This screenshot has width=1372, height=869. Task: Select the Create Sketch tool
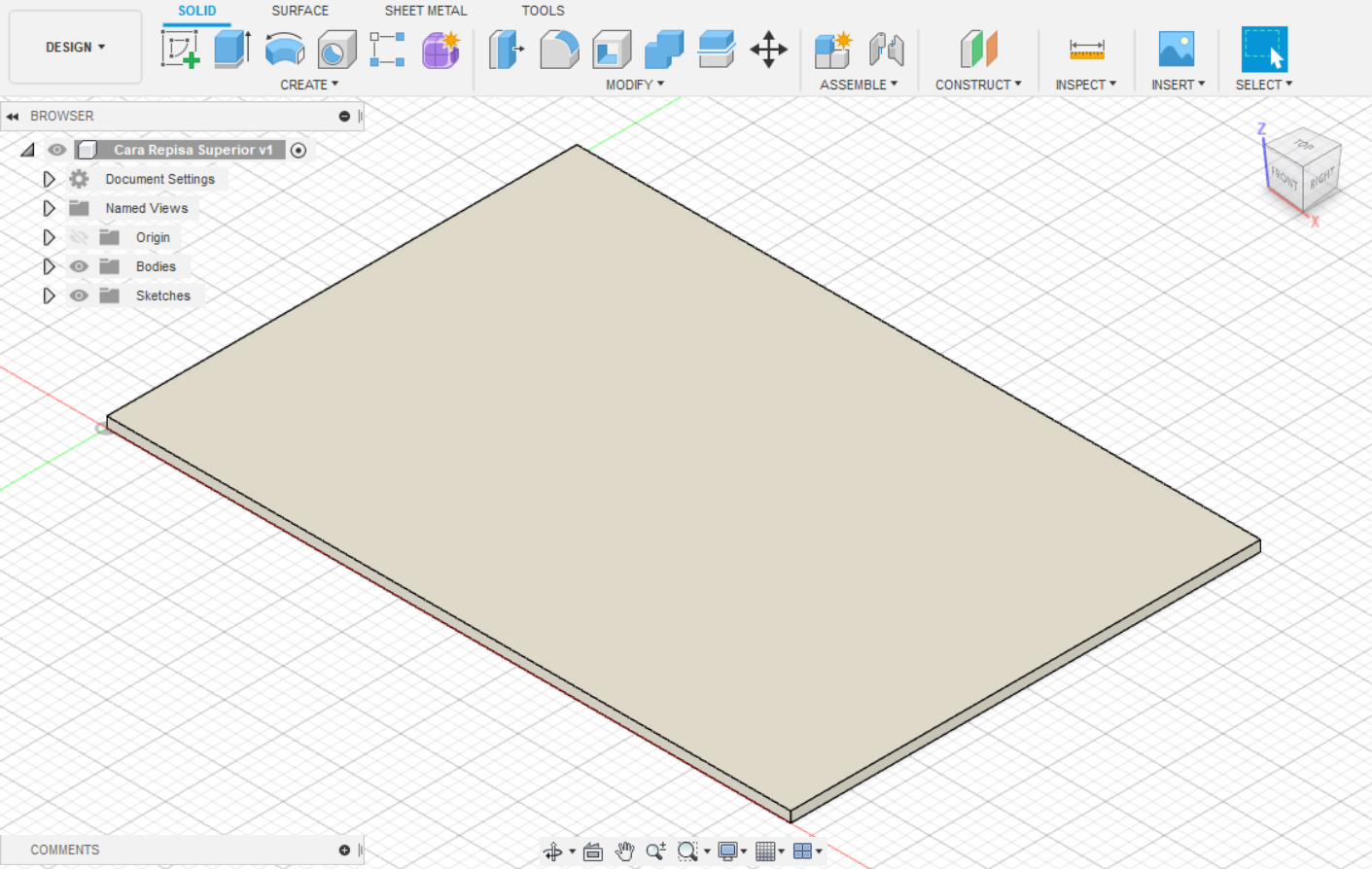[180, 49]
